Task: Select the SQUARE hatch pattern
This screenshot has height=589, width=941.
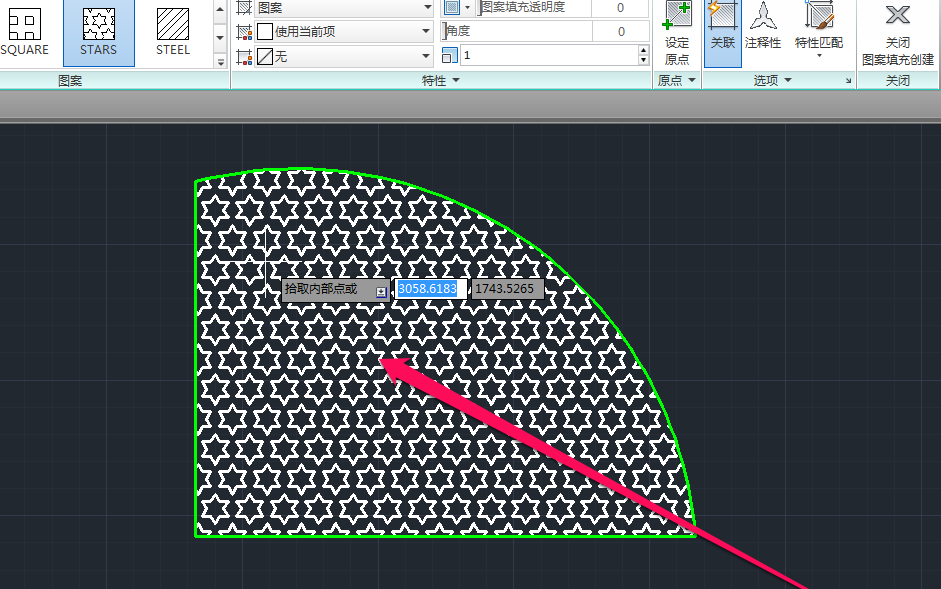Action: pyautogui.click(x=25, y=32)
